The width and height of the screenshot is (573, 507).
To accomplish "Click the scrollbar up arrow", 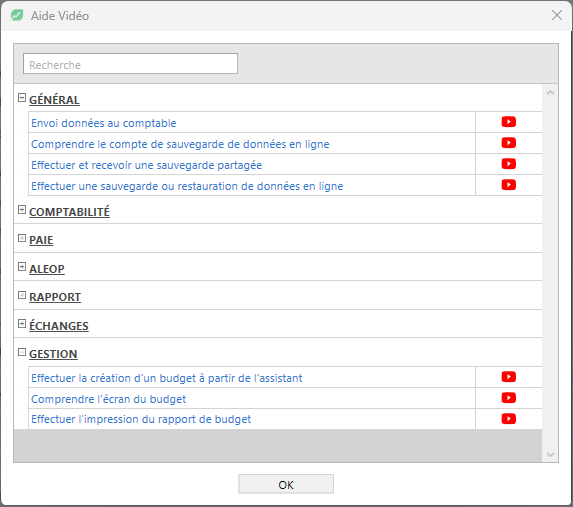I will coord(550,93).
